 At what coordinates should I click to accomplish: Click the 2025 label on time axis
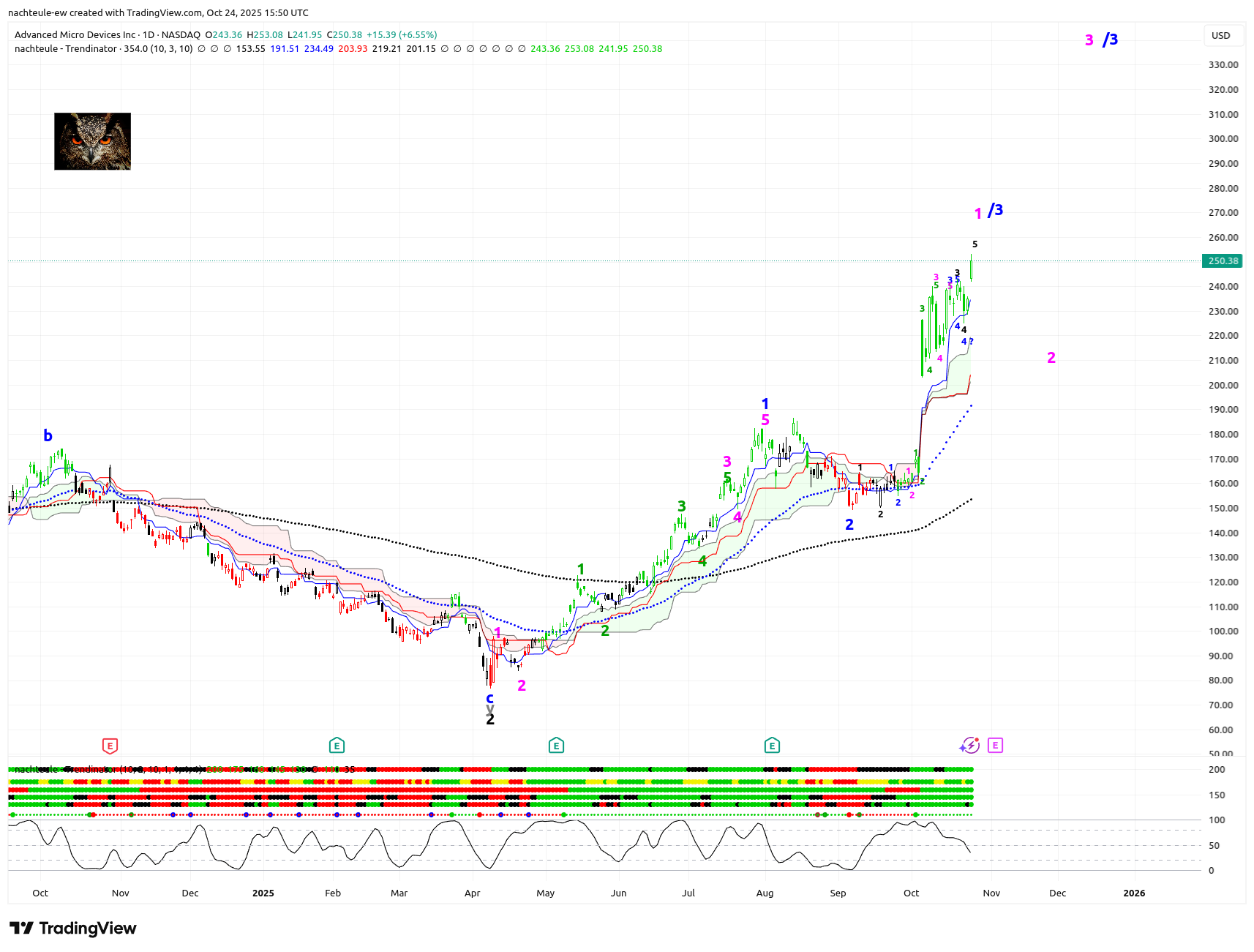click(263, 893)
